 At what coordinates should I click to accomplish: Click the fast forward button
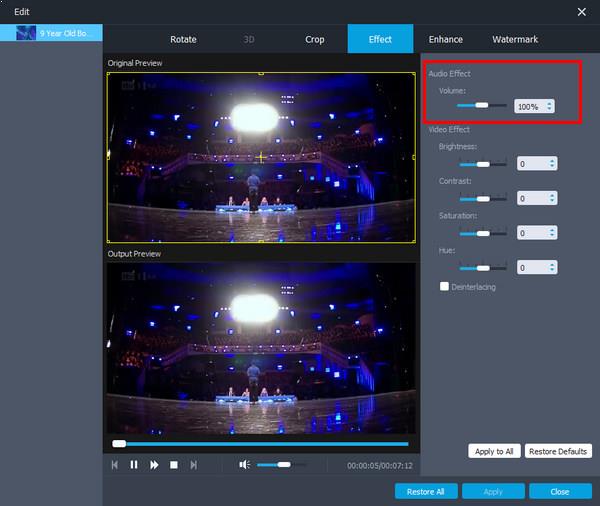click(x=154, y=465)
